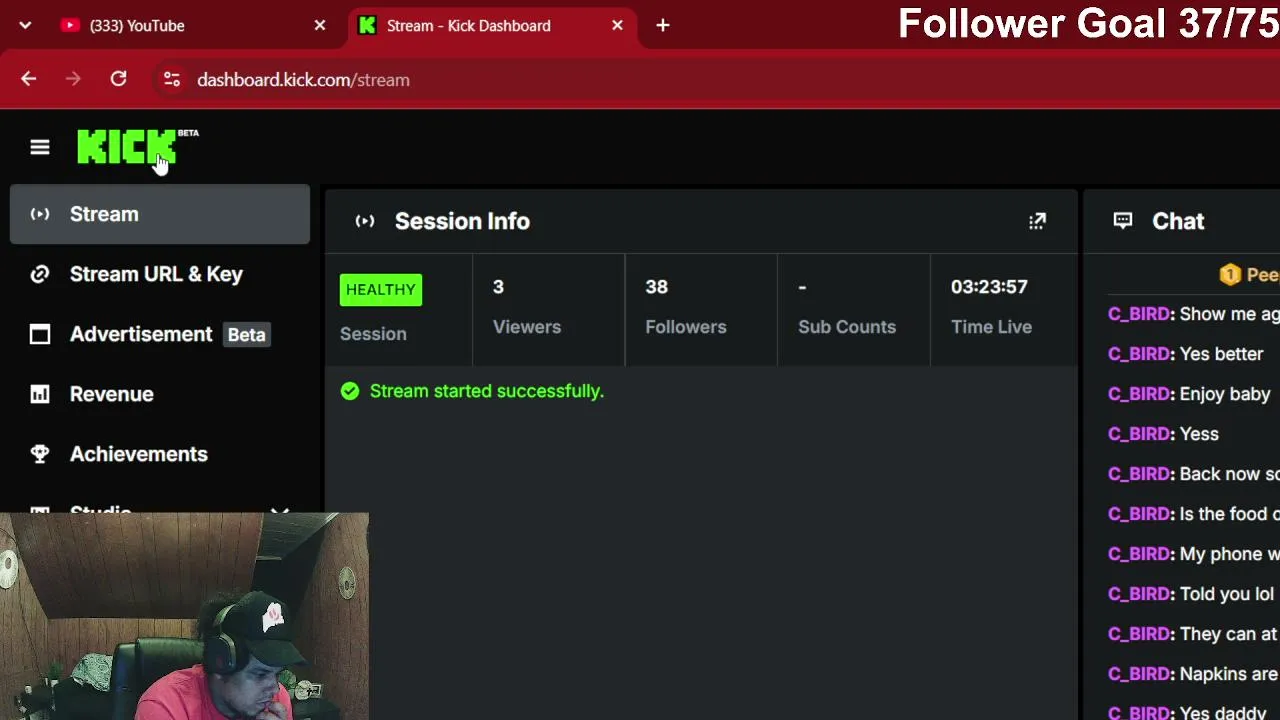The image size is (1280, 720).
Task: Pop out the Session Info panel
Action: 1037,221
